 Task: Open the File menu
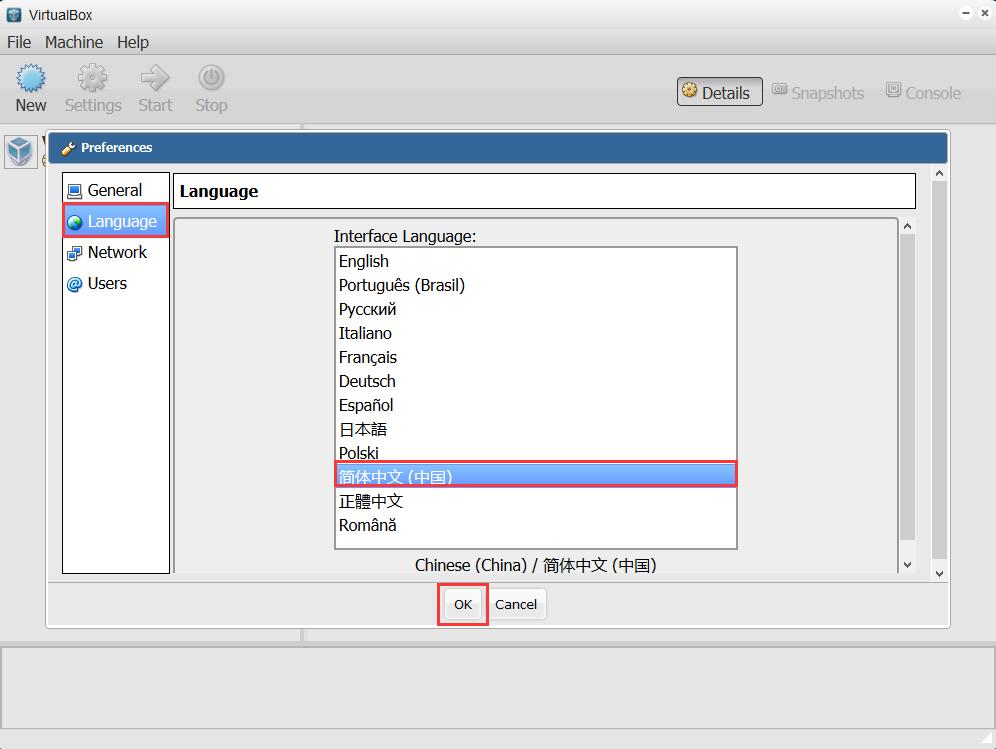[x=19, y=42]
